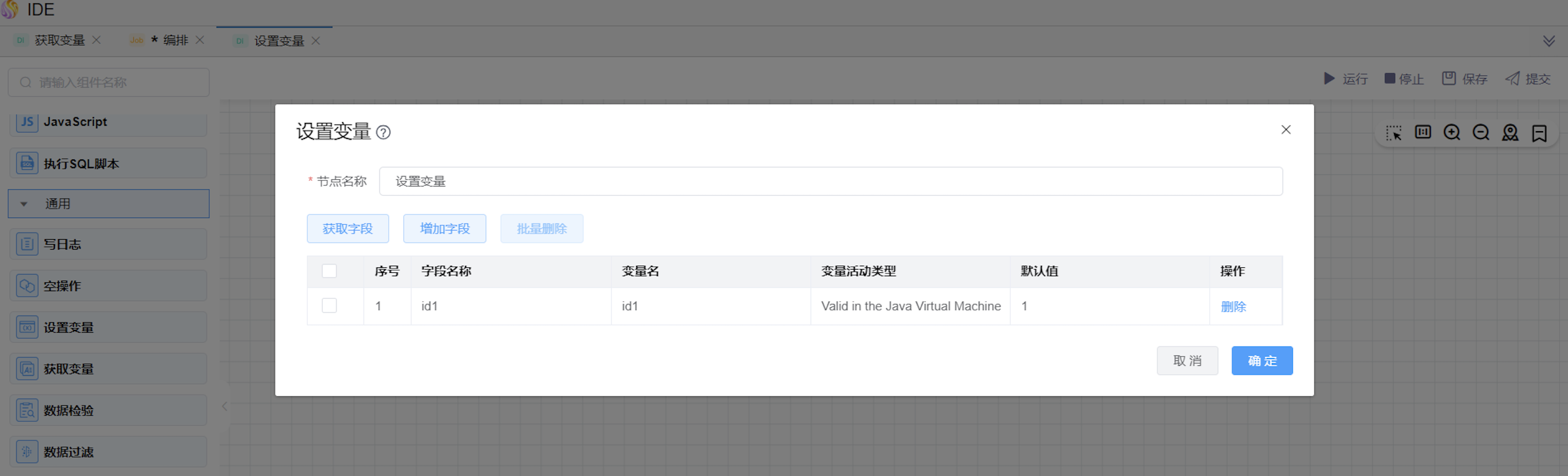This screenshot has height=476, width=1568.
Task: Click the 数据检验 component icon
Action: coord(27,410)
